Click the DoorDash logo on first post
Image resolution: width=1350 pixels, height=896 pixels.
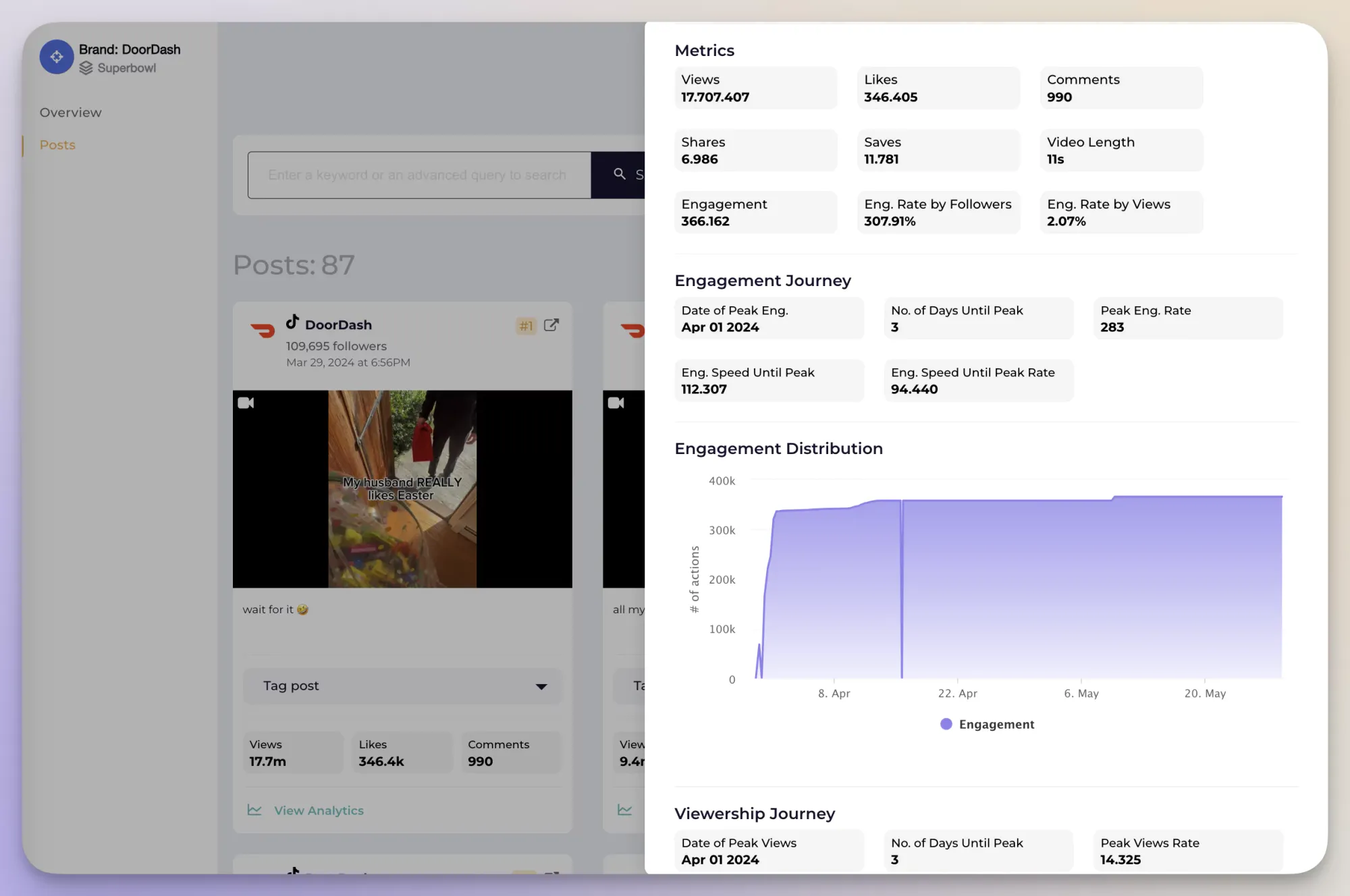coord(263,331)
